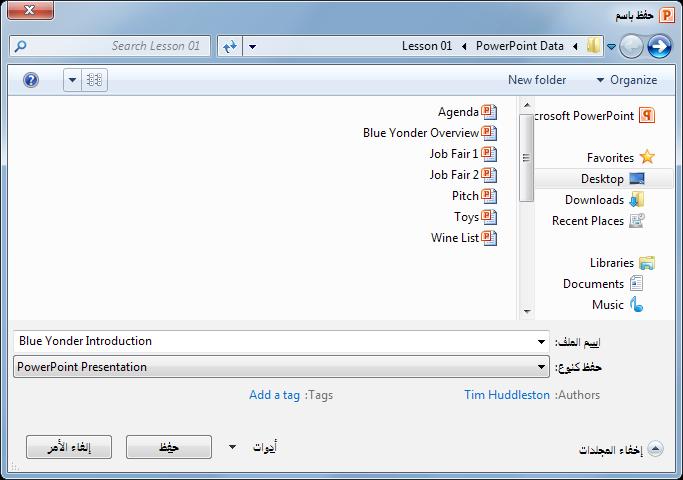The height and width of the screenshot is (480, 683).
Task: Click the Tim Huddleston author name
Action: point(507,395)
